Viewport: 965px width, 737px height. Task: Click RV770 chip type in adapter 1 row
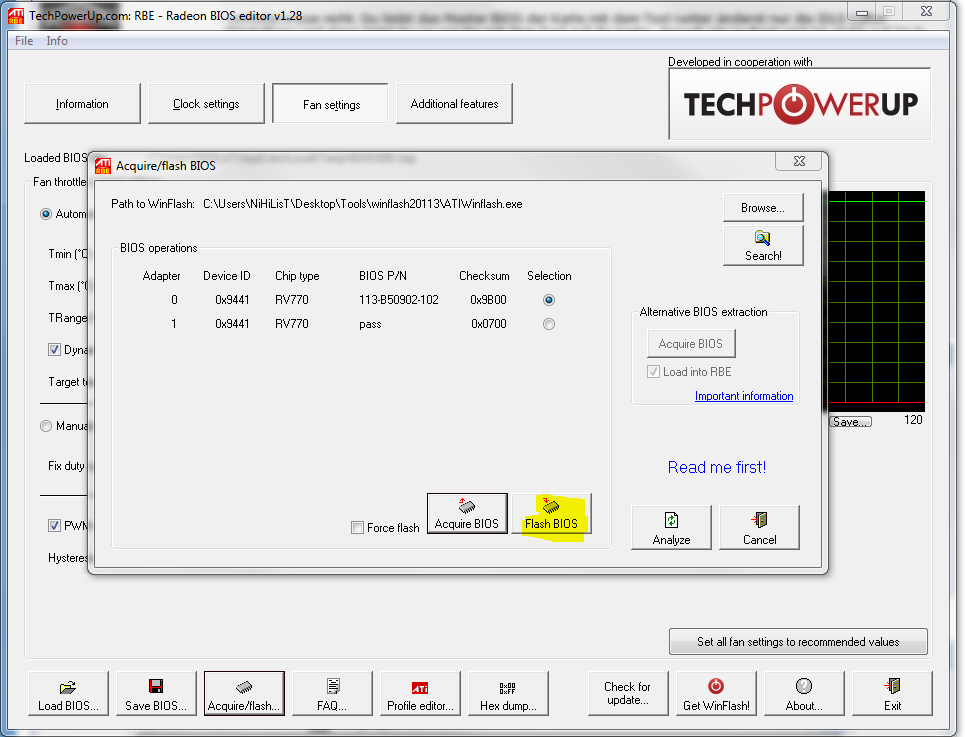(x=292, y=324)
